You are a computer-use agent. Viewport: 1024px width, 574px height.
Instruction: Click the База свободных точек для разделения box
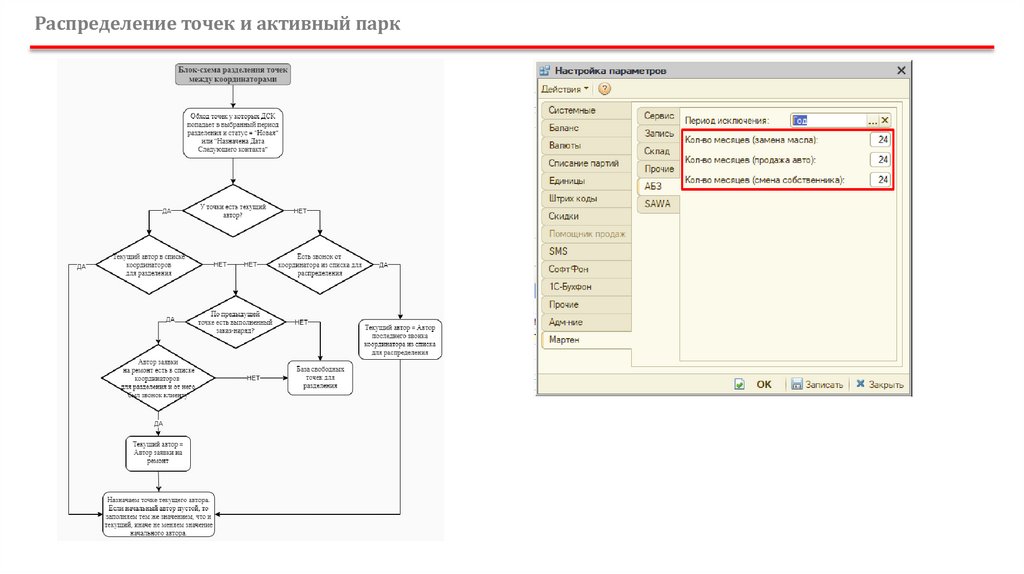point(320,377)
